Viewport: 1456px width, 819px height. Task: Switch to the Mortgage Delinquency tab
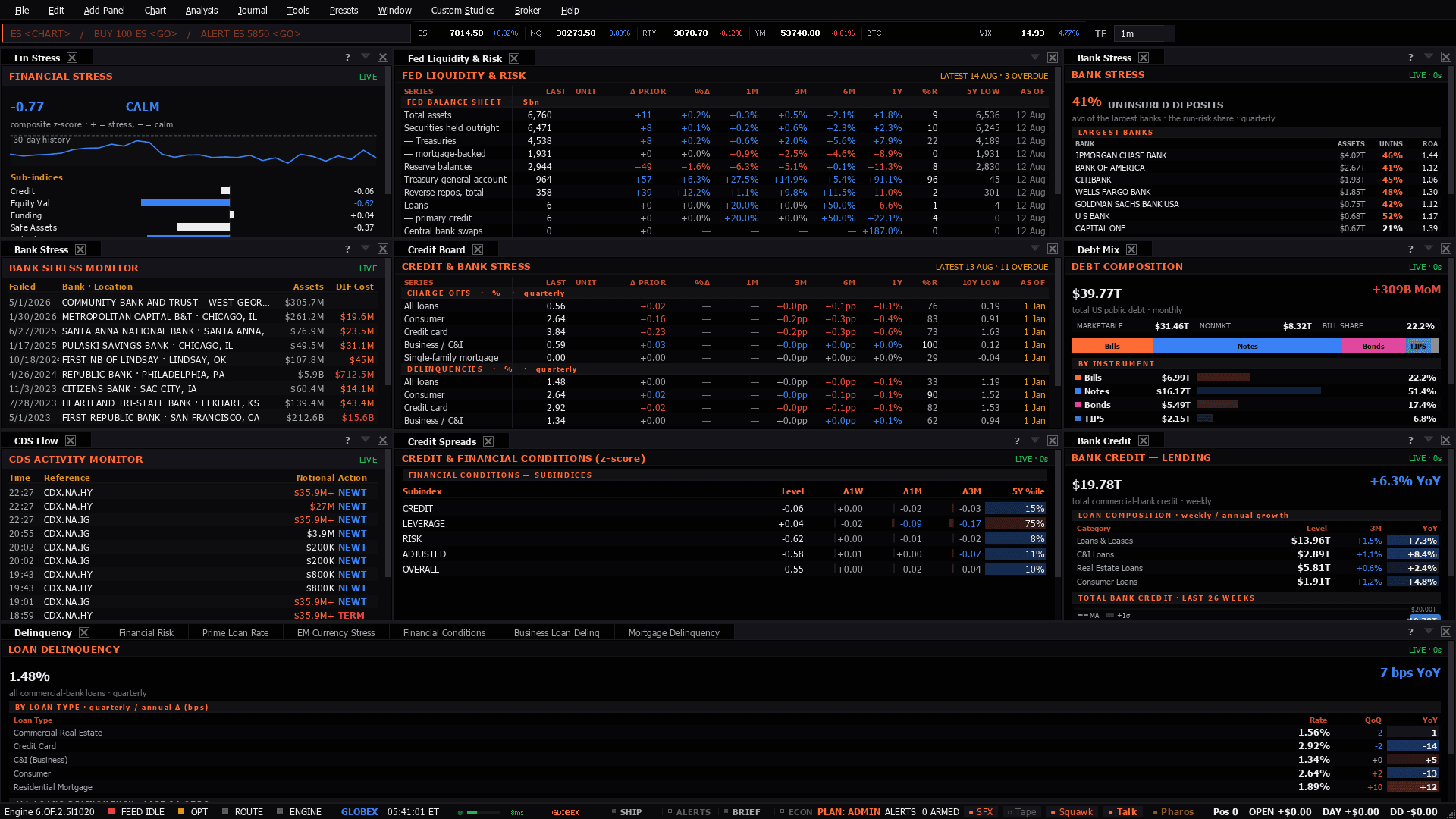click(x=673, y=632)
